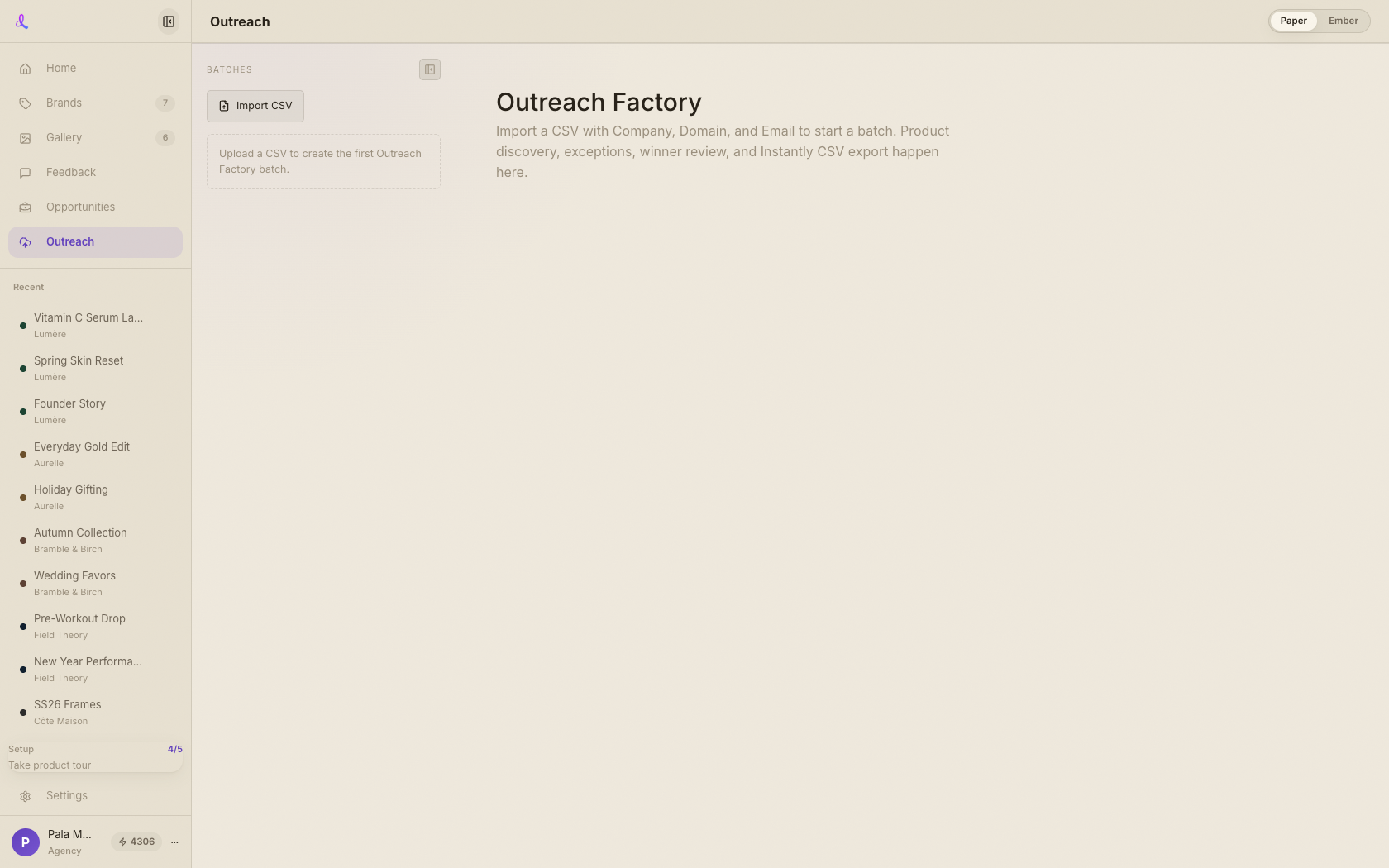Viewport: 1389px width, 868px height.
Task: Open recent New Year Performa... item
Action: (x=95, y=670)
